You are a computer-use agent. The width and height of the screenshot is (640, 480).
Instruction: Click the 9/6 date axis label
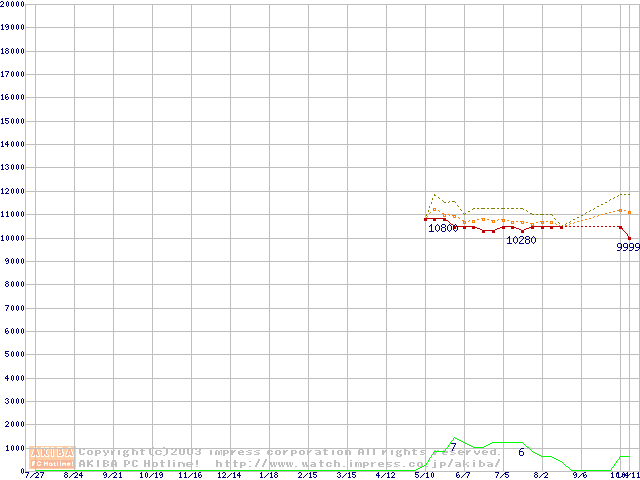[x=580, y=475]
